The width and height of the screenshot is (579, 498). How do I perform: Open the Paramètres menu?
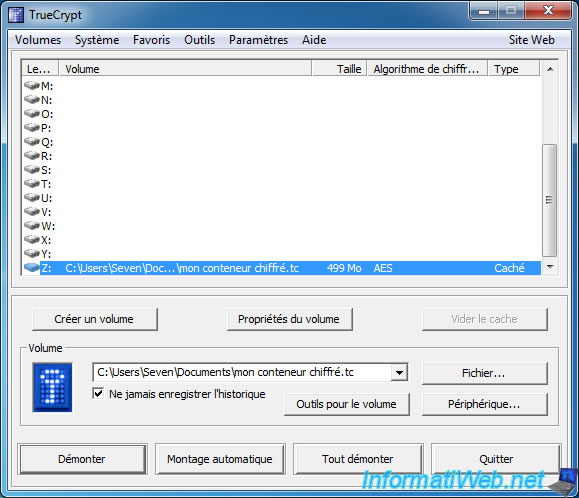tap(258, 40)
